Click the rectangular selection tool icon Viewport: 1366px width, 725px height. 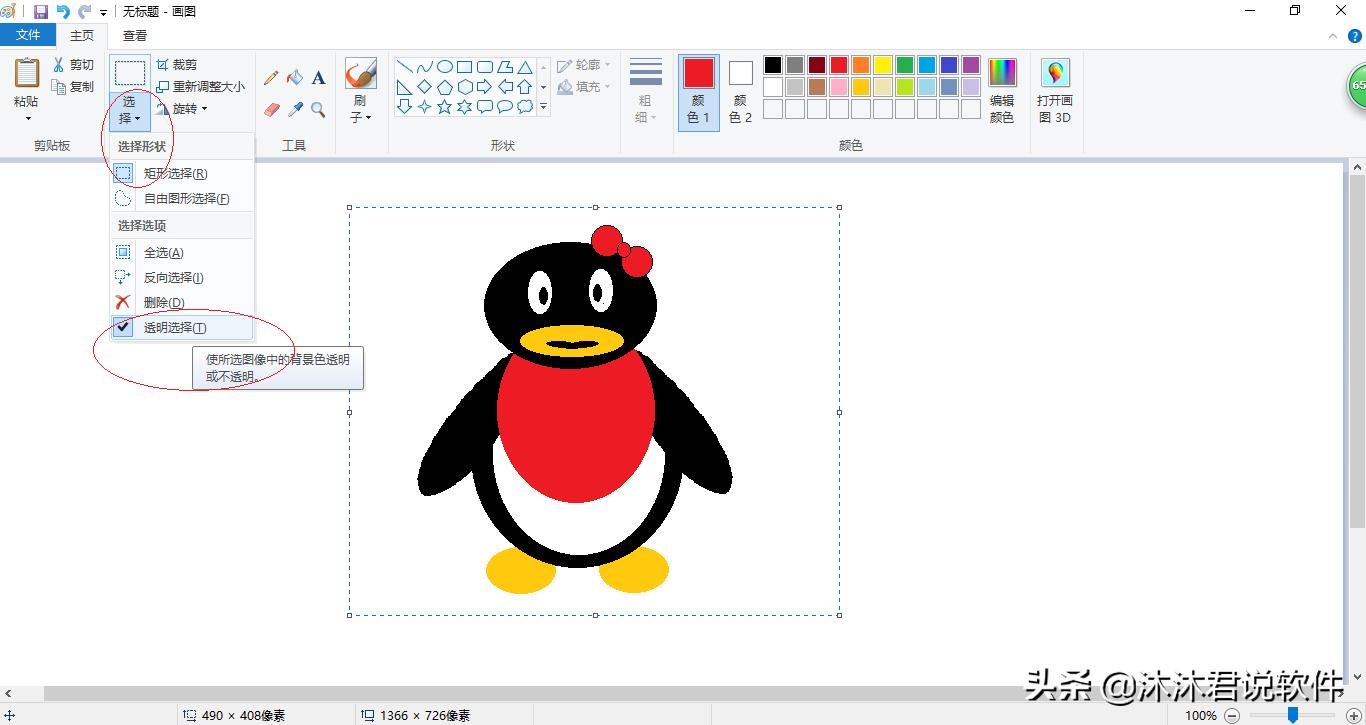pos(130,73)
